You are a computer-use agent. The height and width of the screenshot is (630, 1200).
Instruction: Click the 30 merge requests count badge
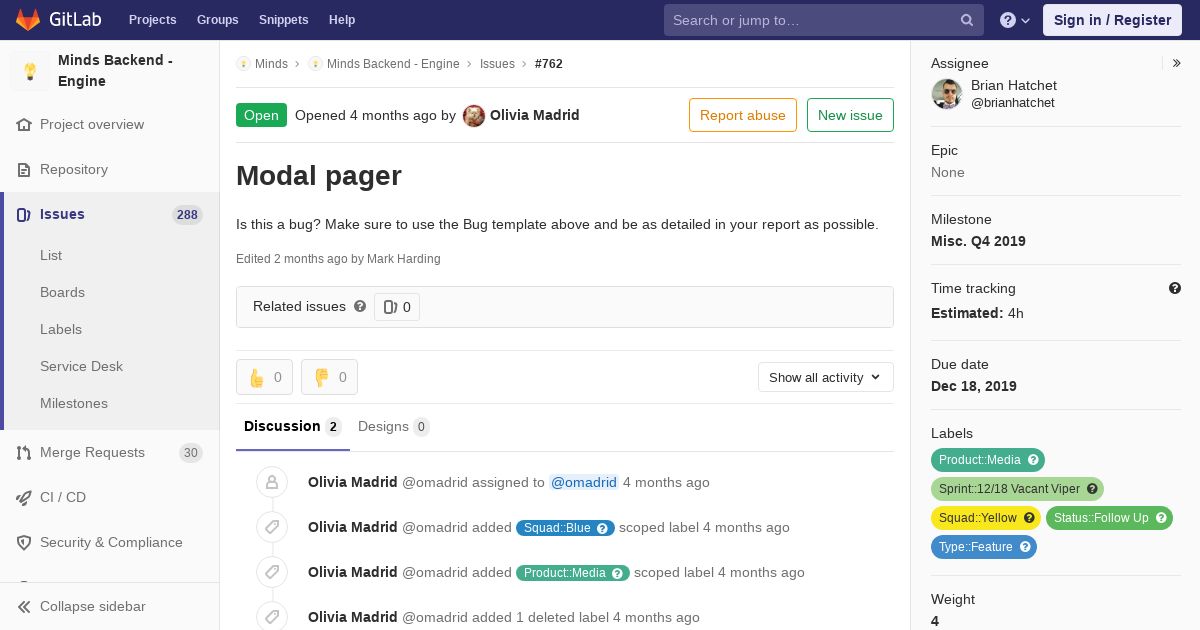pyautogui.click(x=191, y=453)
